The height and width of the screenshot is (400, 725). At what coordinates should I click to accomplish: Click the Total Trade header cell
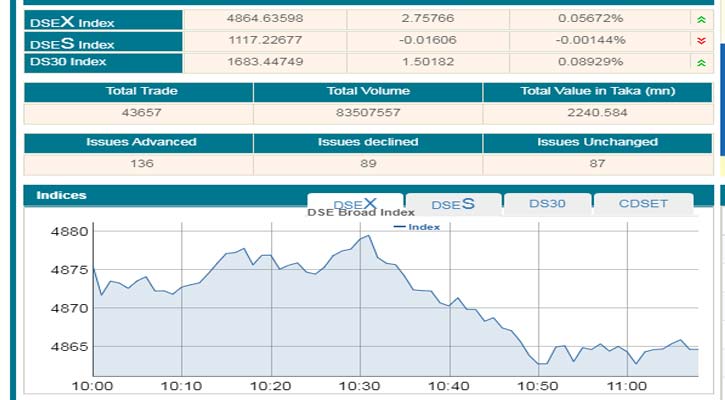[x=138, y=92]
